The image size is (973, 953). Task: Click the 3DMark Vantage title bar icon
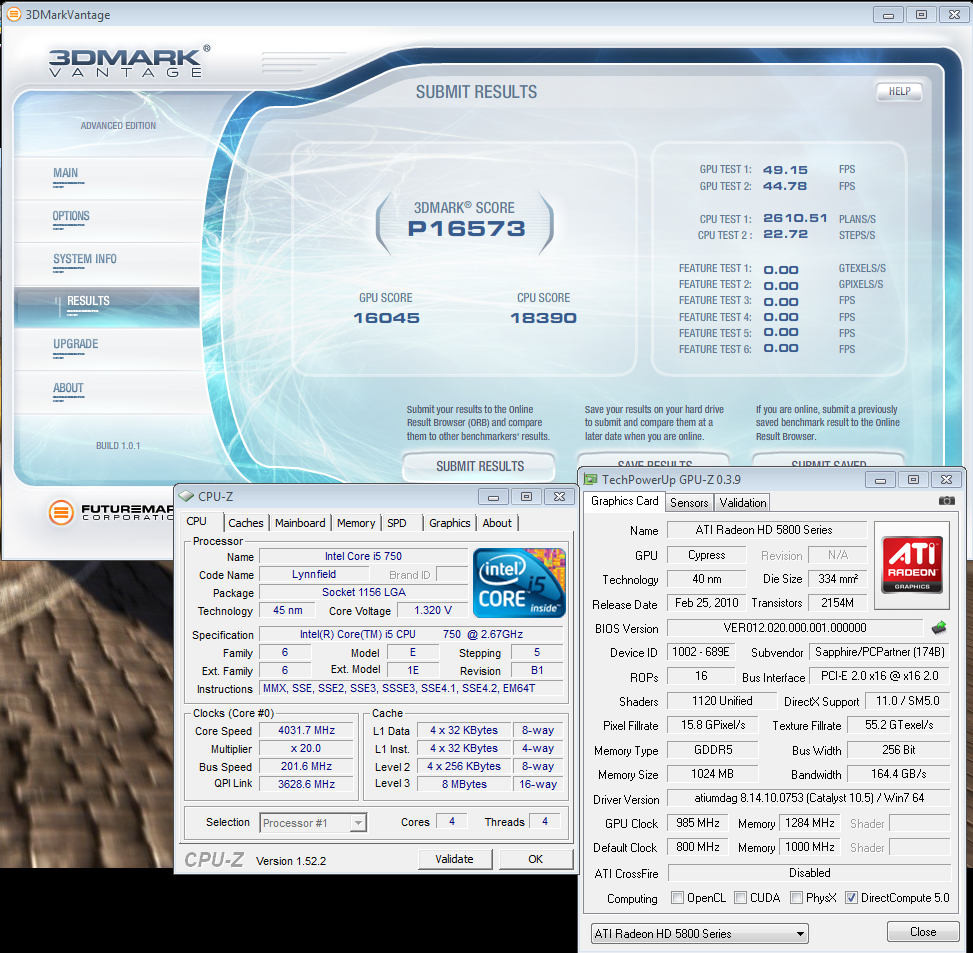tap(11, 14)
